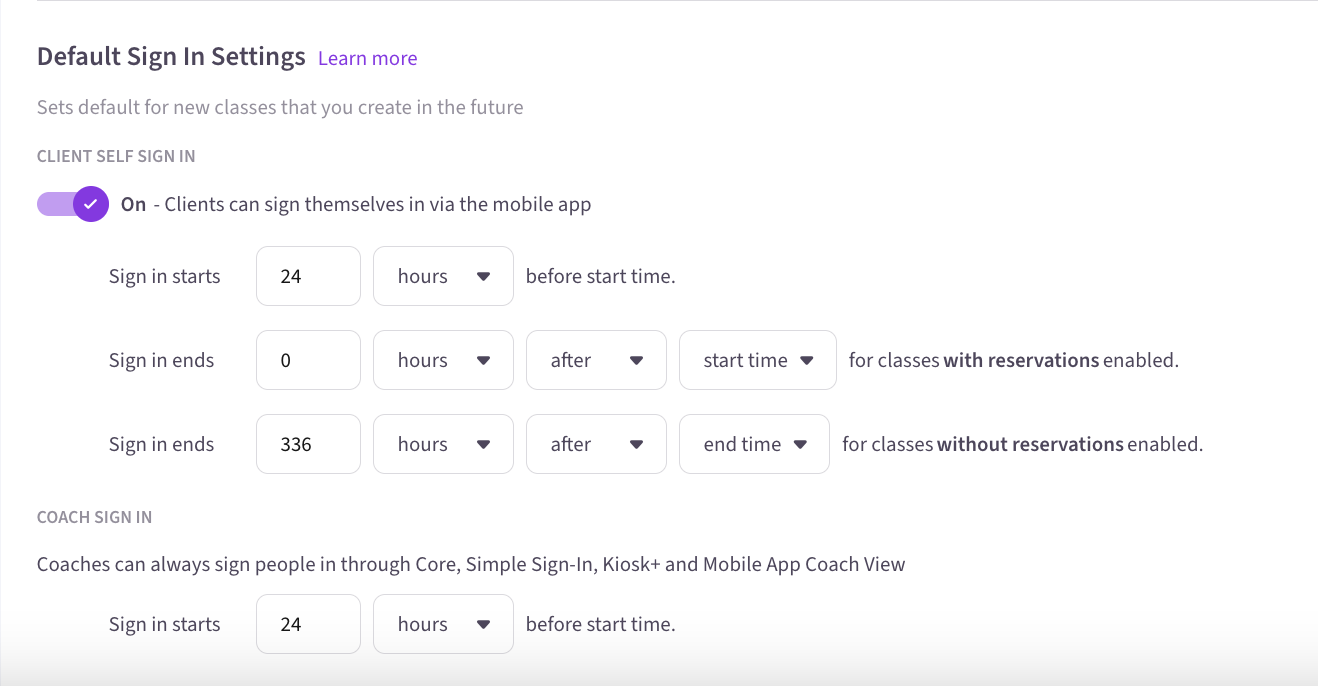Click the On label beside the toggle

tap(133, 204)
